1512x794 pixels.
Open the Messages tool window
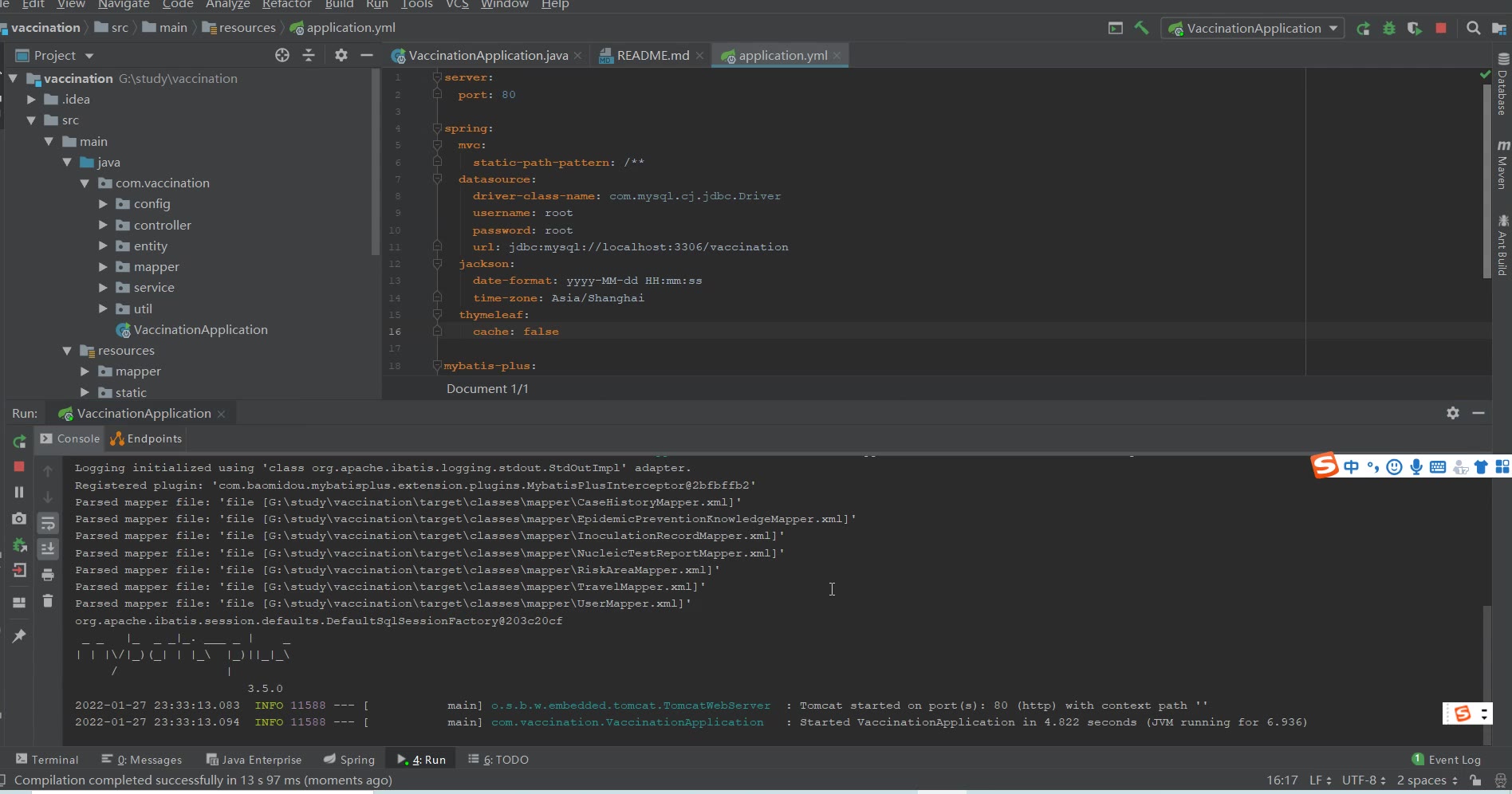(x=142, y=760)
